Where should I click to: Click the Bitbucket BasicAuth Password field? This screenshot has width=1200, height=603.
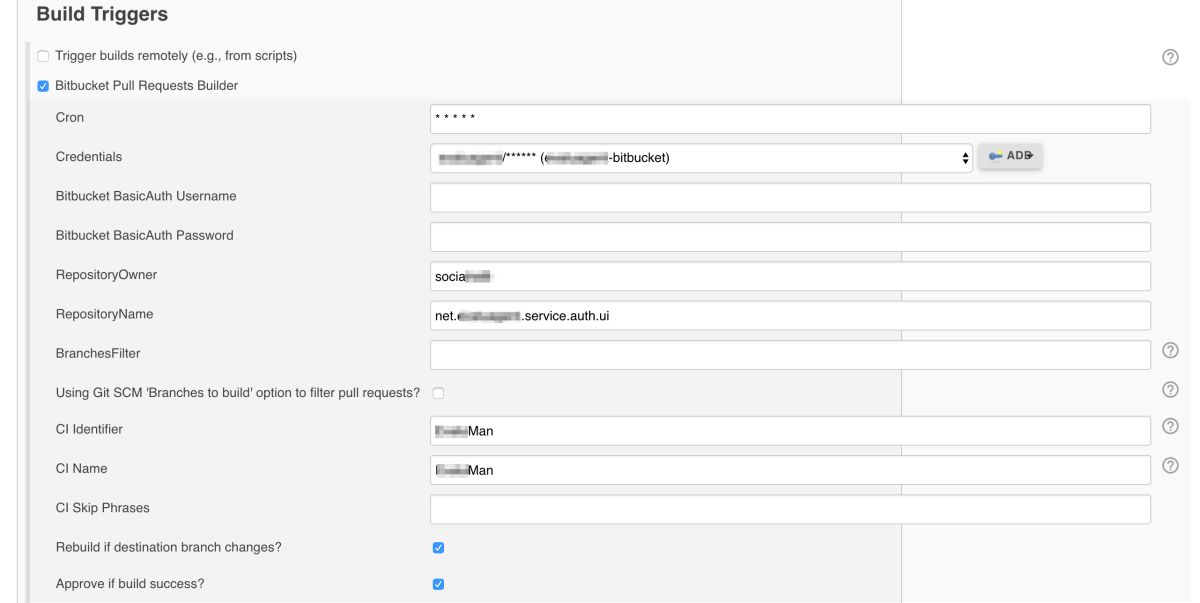click(790, 237)
